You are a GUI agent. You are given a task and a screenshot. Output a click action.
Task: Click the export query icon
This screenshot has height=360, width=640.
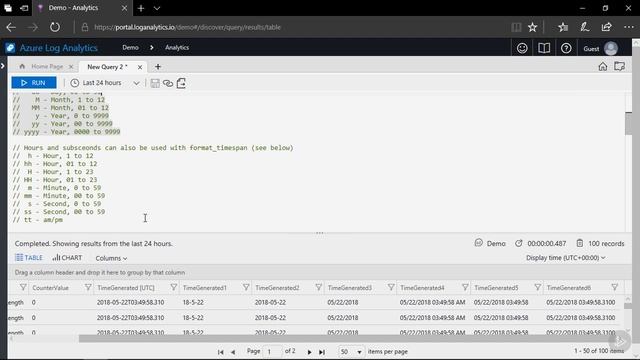coord(181,83)
